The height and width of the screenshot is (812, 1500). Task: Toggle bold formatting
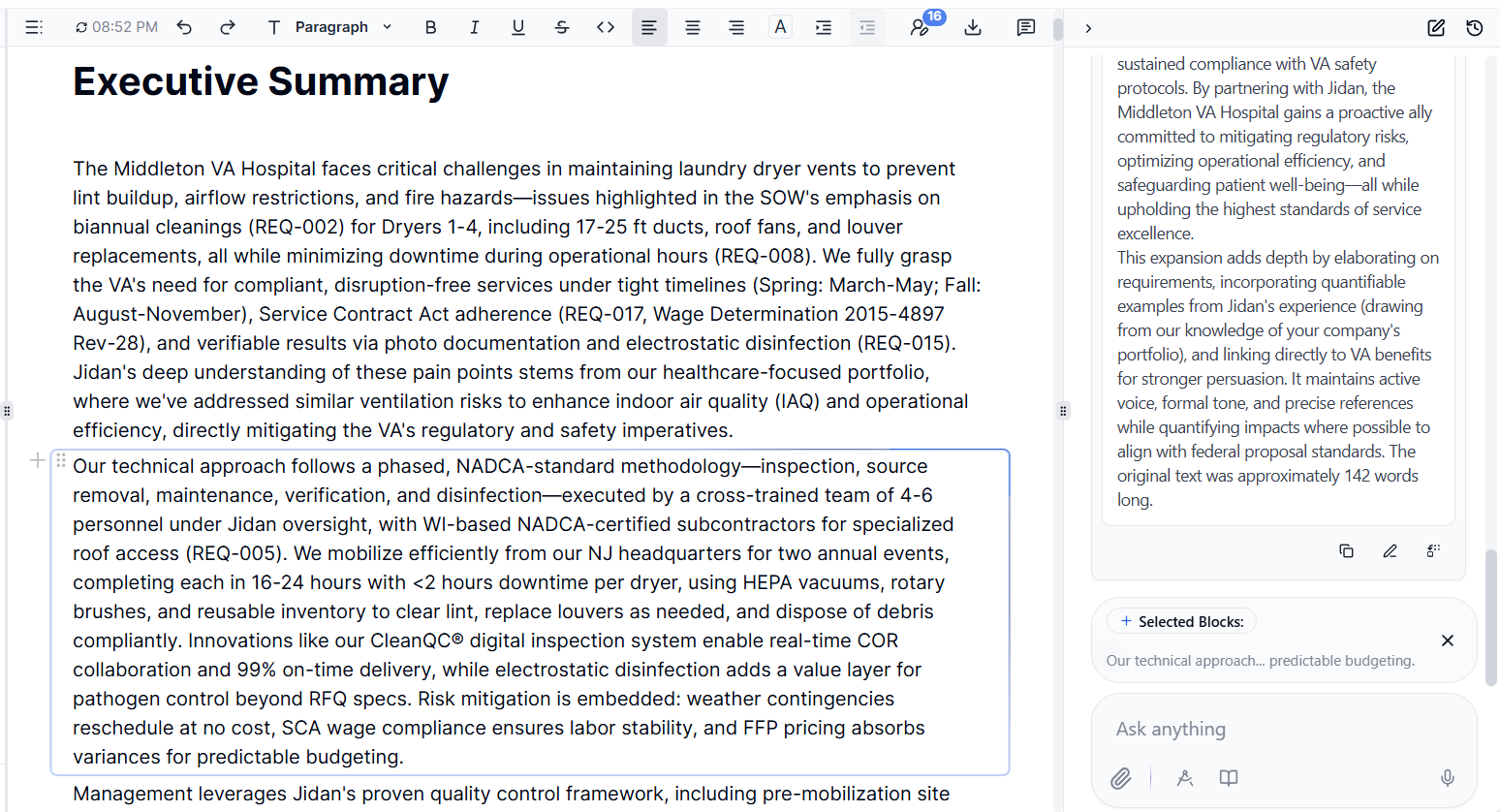click(430, 27)
